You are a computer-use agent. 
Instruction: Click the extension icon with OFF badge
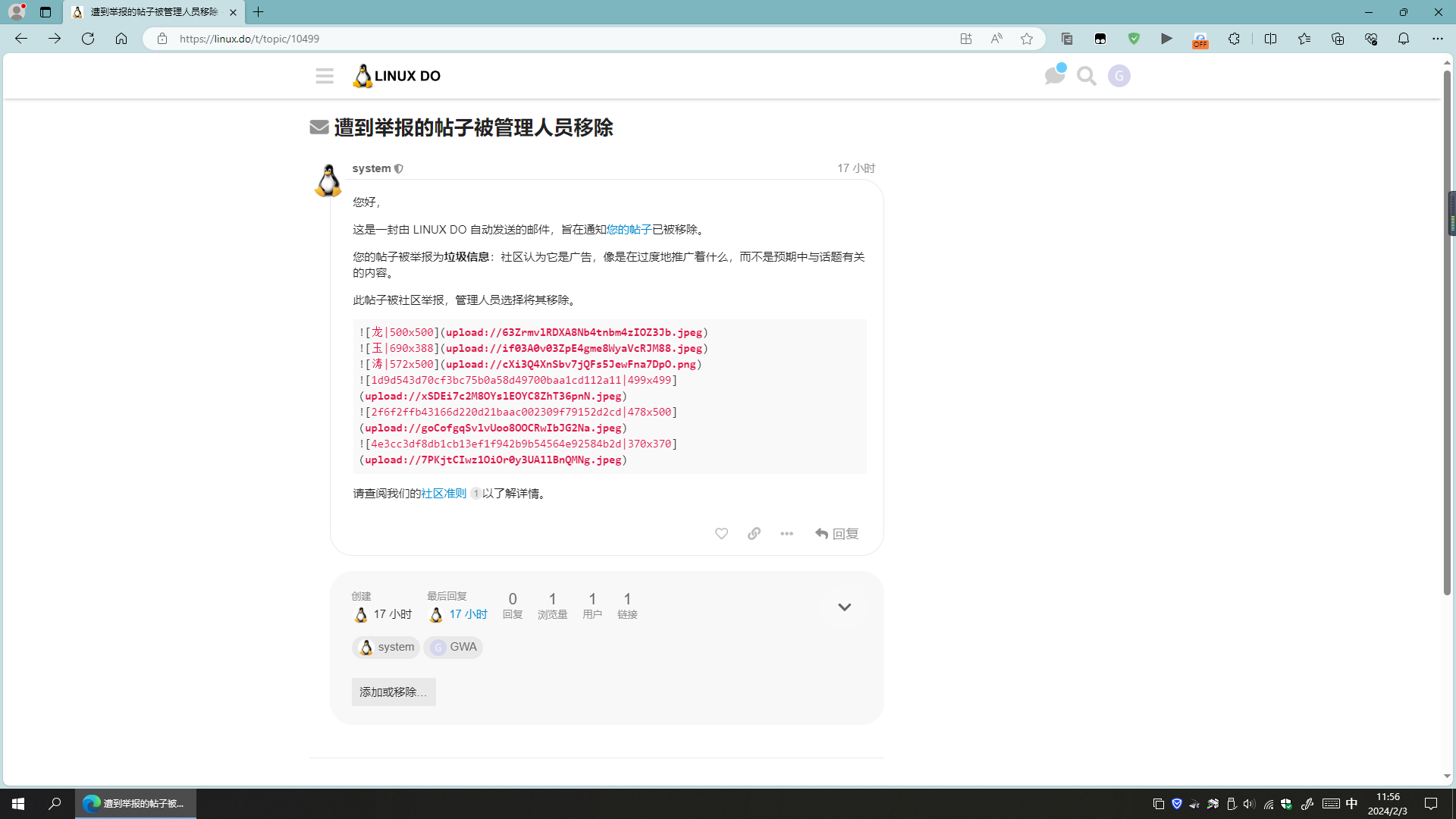(x=1200, y=39)
